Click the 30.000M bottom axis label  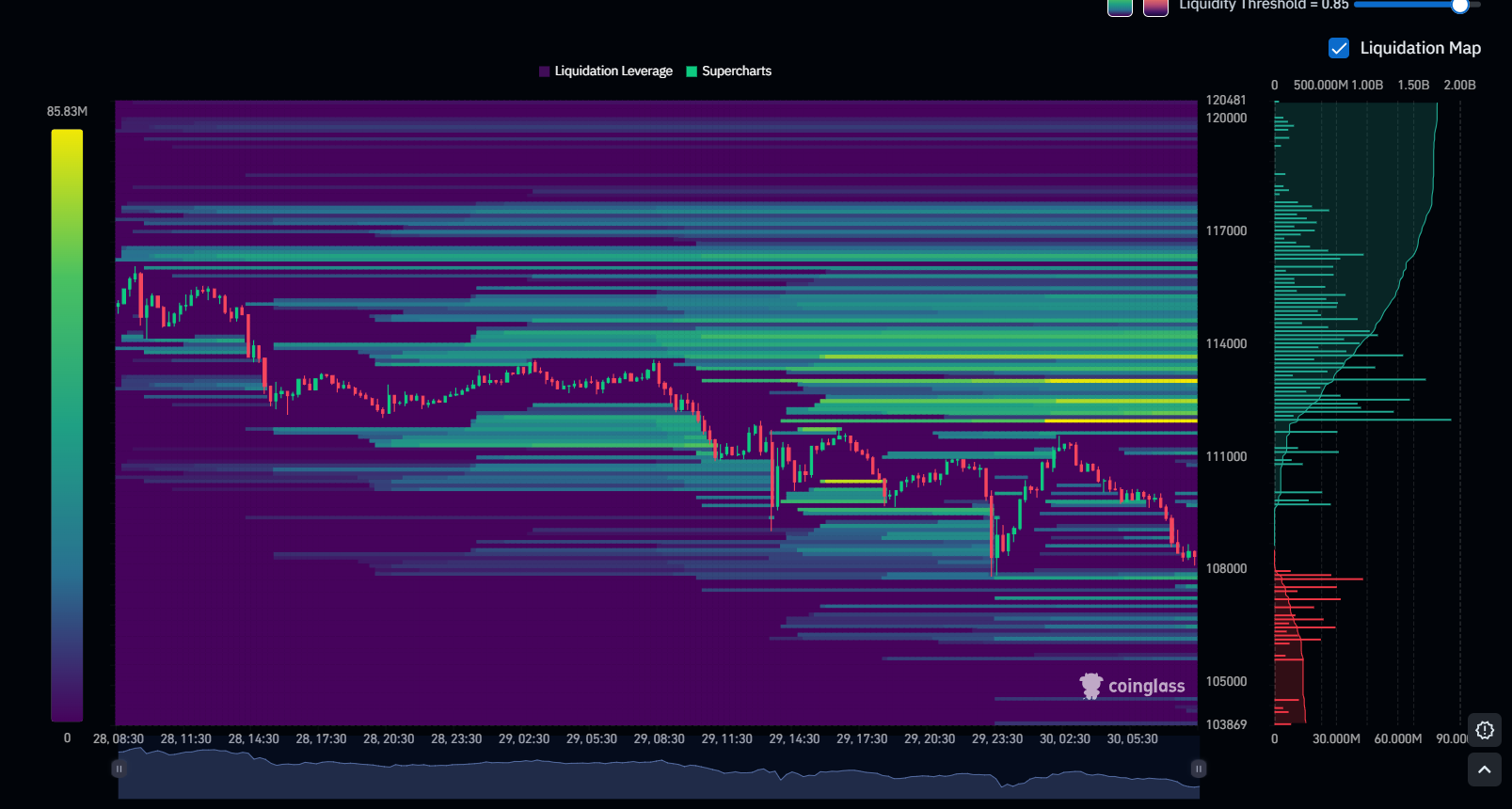(1336, 738)
